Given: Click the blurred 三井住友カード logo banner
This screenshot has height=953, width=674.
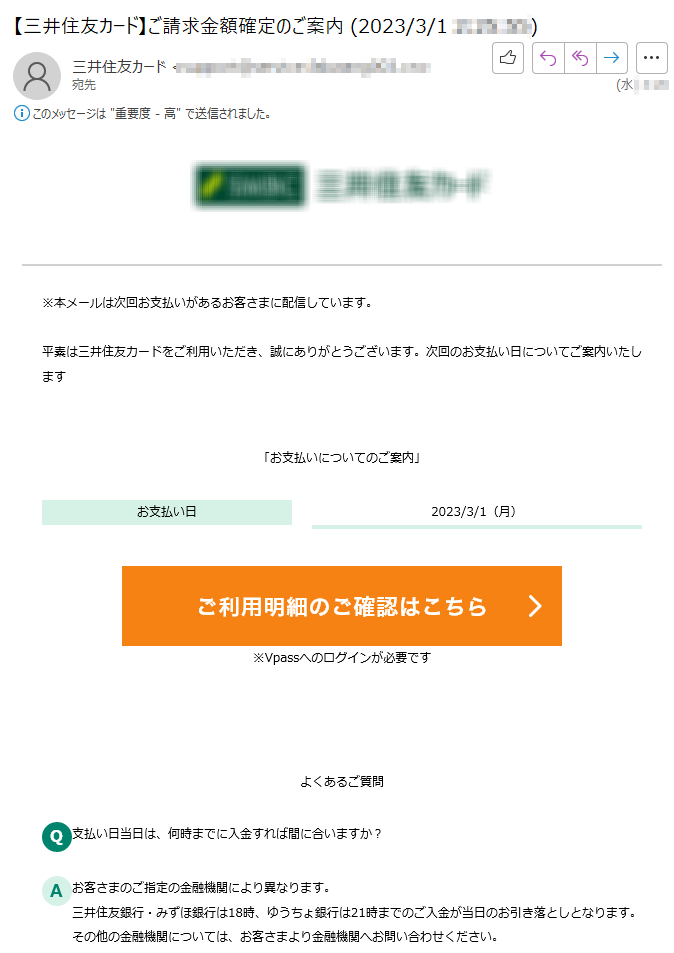Looking at the screenshot, I should [x=341, y=185].
